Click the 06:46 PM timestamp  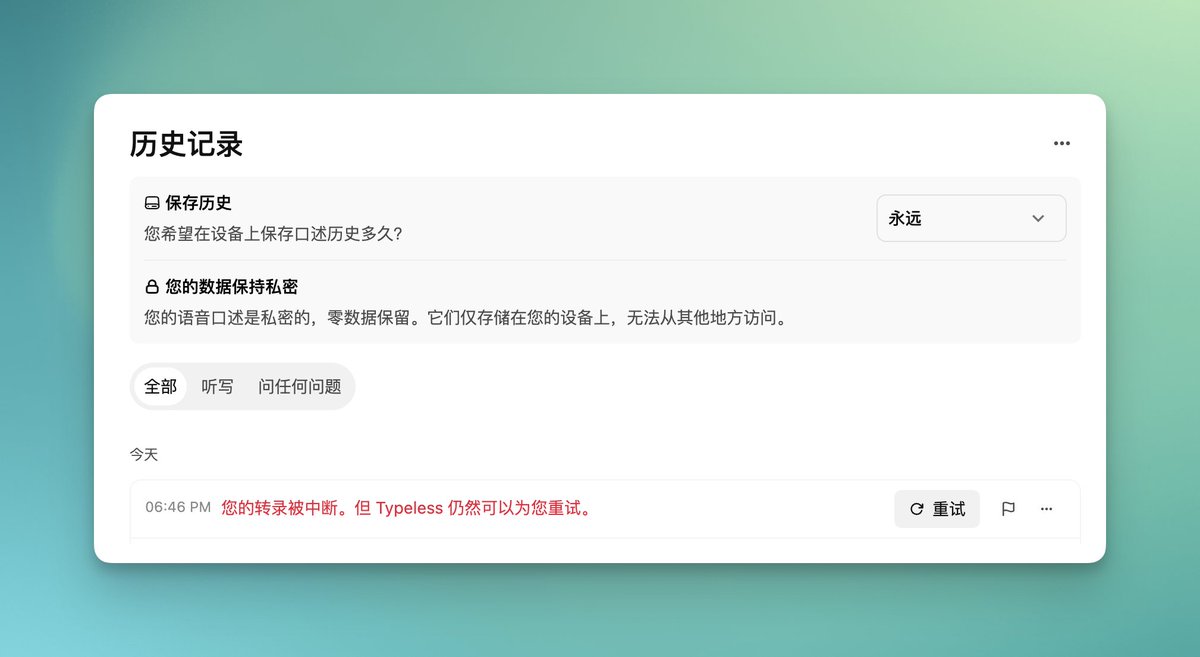pos(178,508)
